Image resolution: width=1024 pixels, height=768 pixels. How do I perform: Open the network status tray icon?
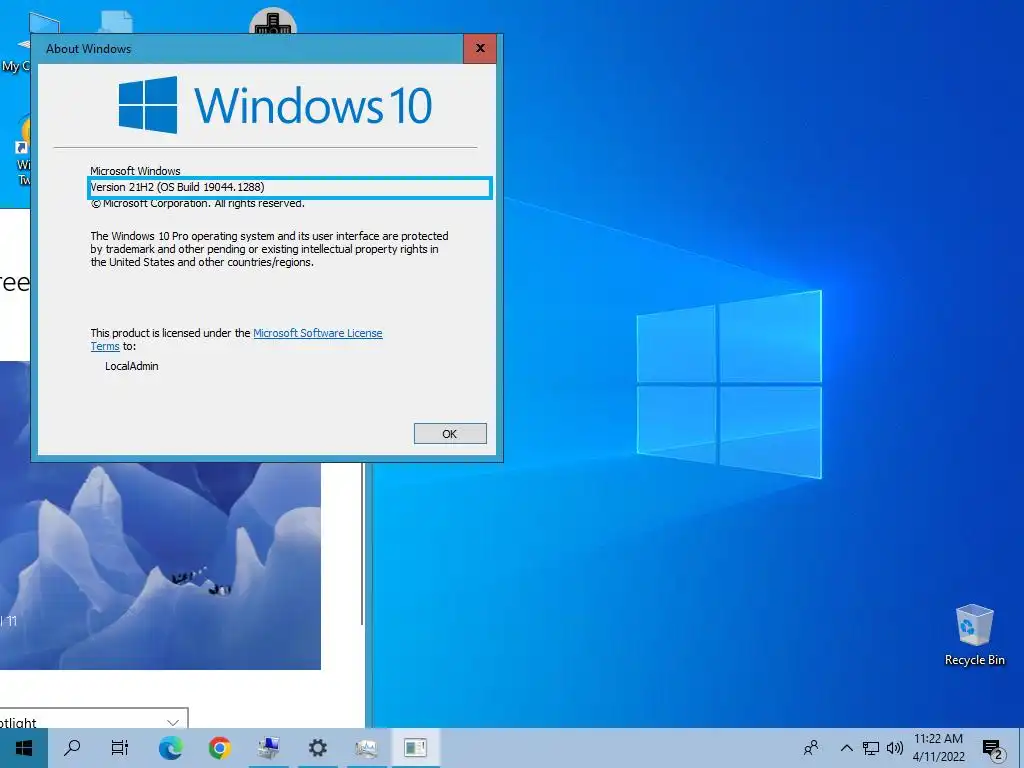(871, 748)
